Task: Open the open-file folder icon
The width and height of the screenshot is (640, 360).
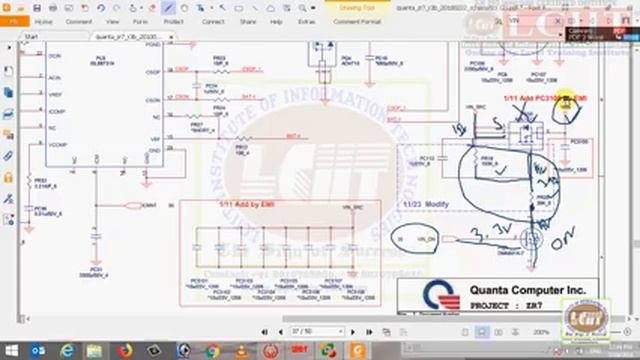Action: 21,8
